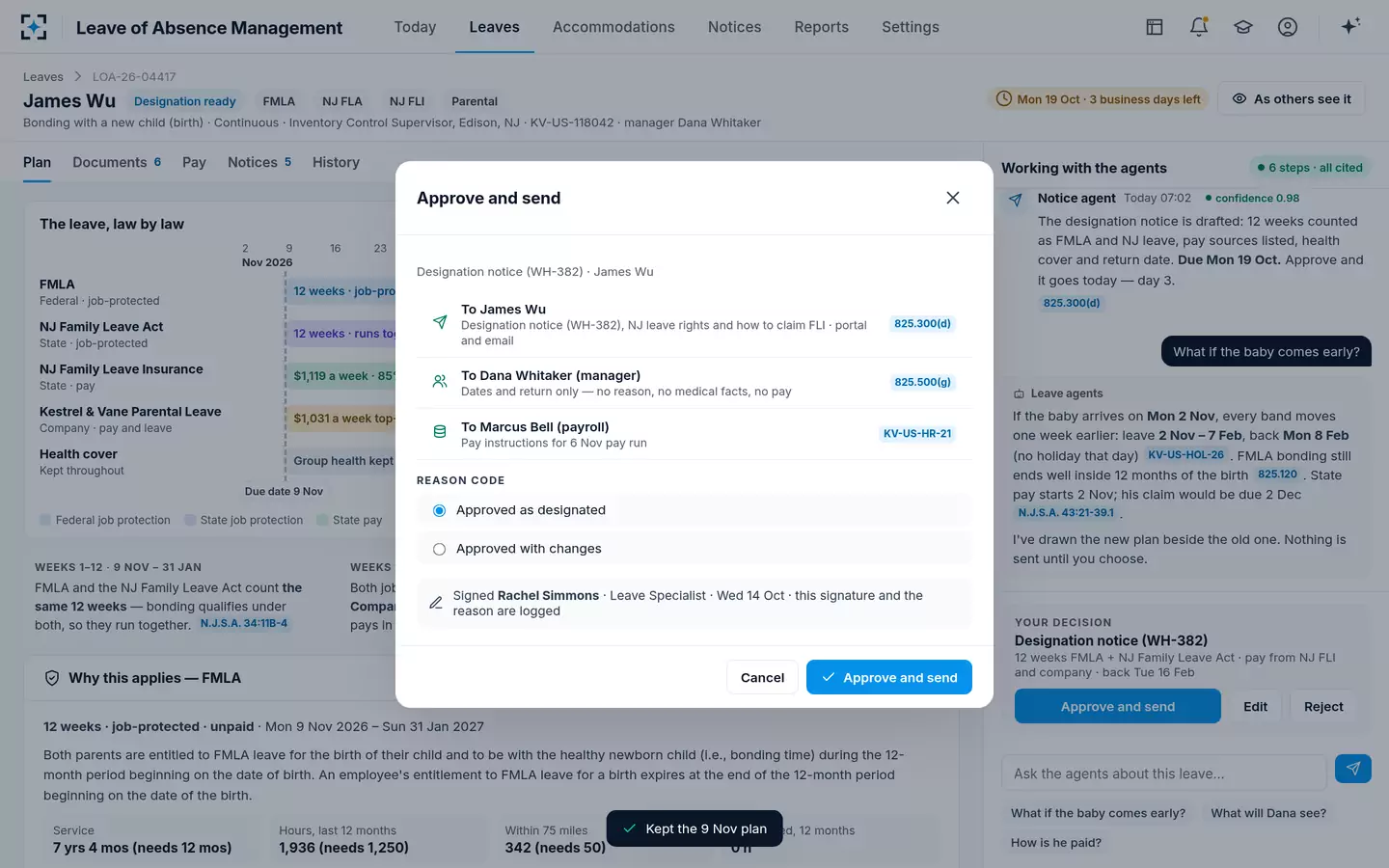Image resolution: width=1389 pixels, height=868 pixels.
Task: Open the KV-US-HR-21 policy reference
Action: click(x=917, y=433)
